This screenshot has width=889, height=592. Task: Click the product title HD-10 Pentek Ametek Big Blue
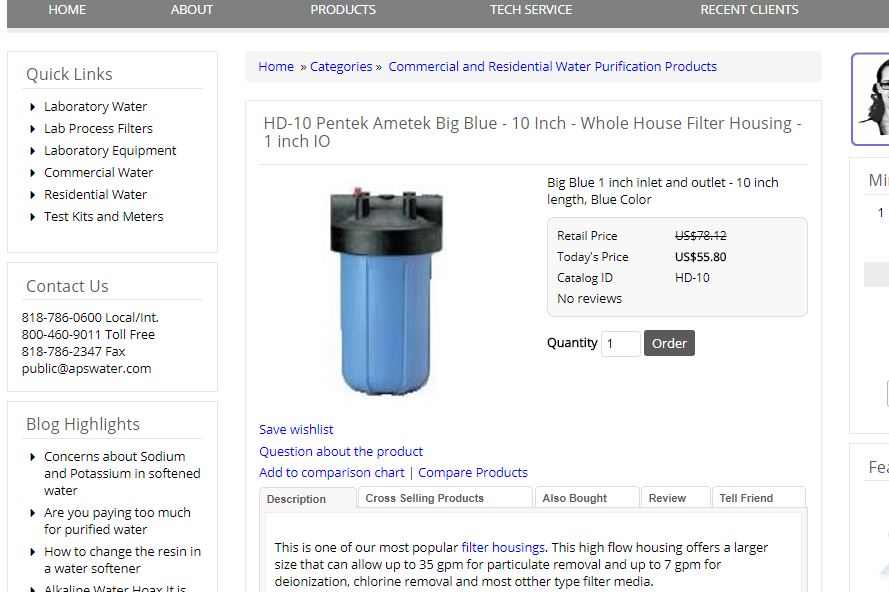532,132
